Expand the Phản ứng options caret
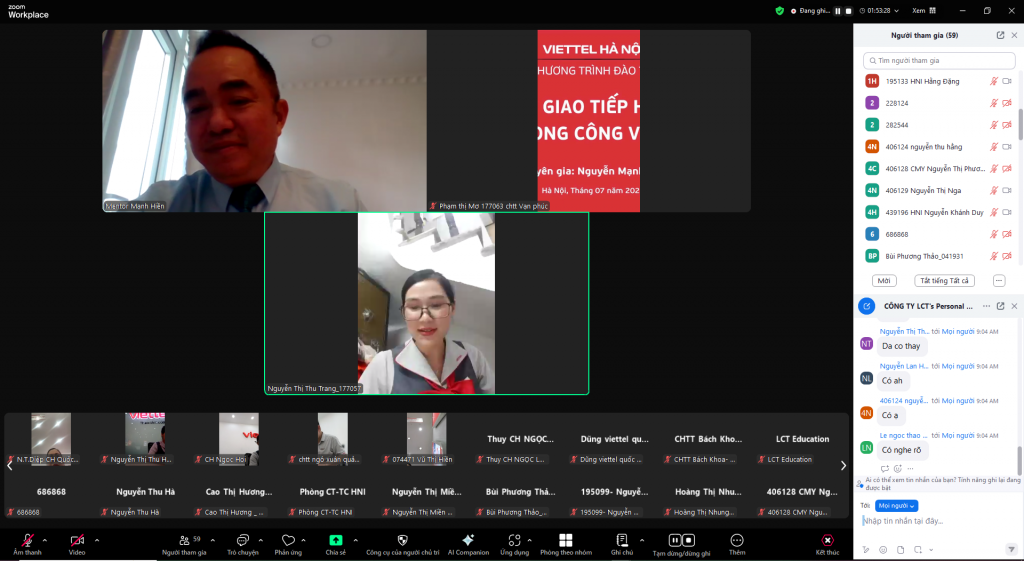1024x561 pixels. point(302,540)
